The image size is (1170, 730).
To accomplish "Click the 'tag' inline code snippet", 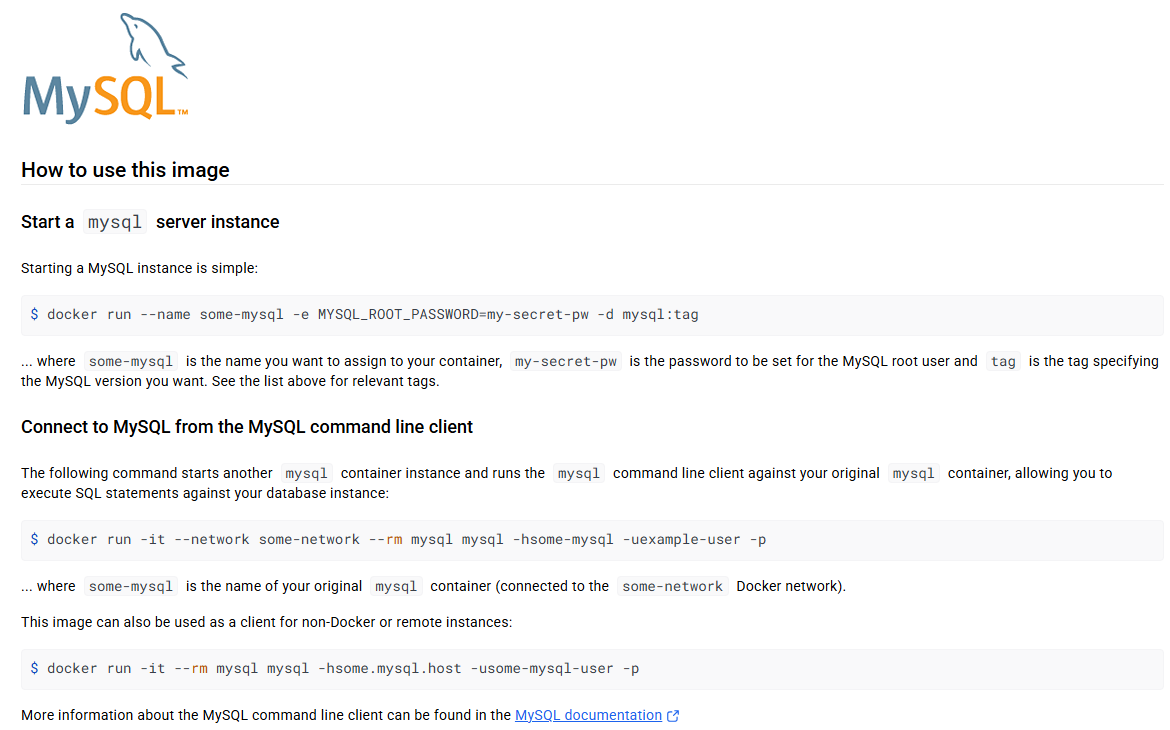I will [1003, 361].
